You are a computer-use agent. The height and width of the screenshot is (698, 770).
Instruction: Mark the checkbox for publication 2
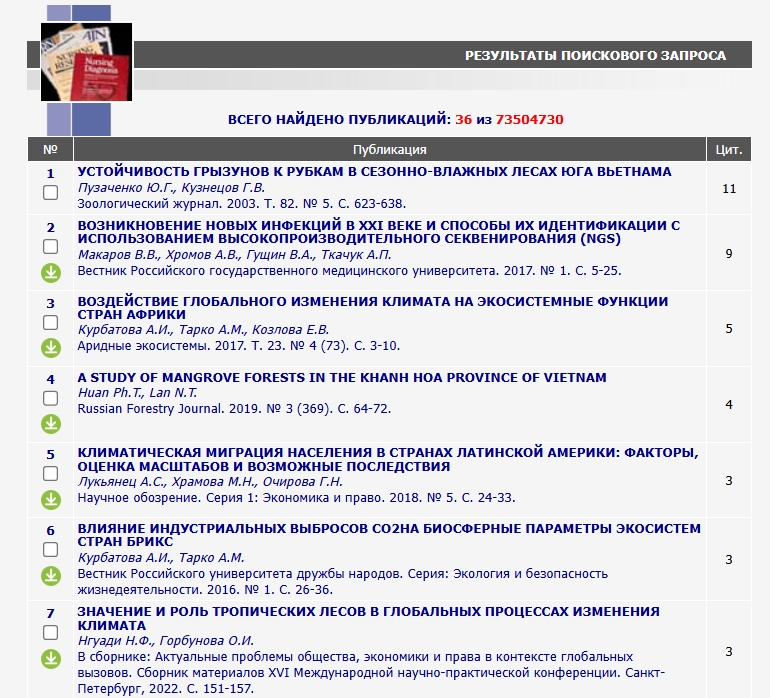50,246
